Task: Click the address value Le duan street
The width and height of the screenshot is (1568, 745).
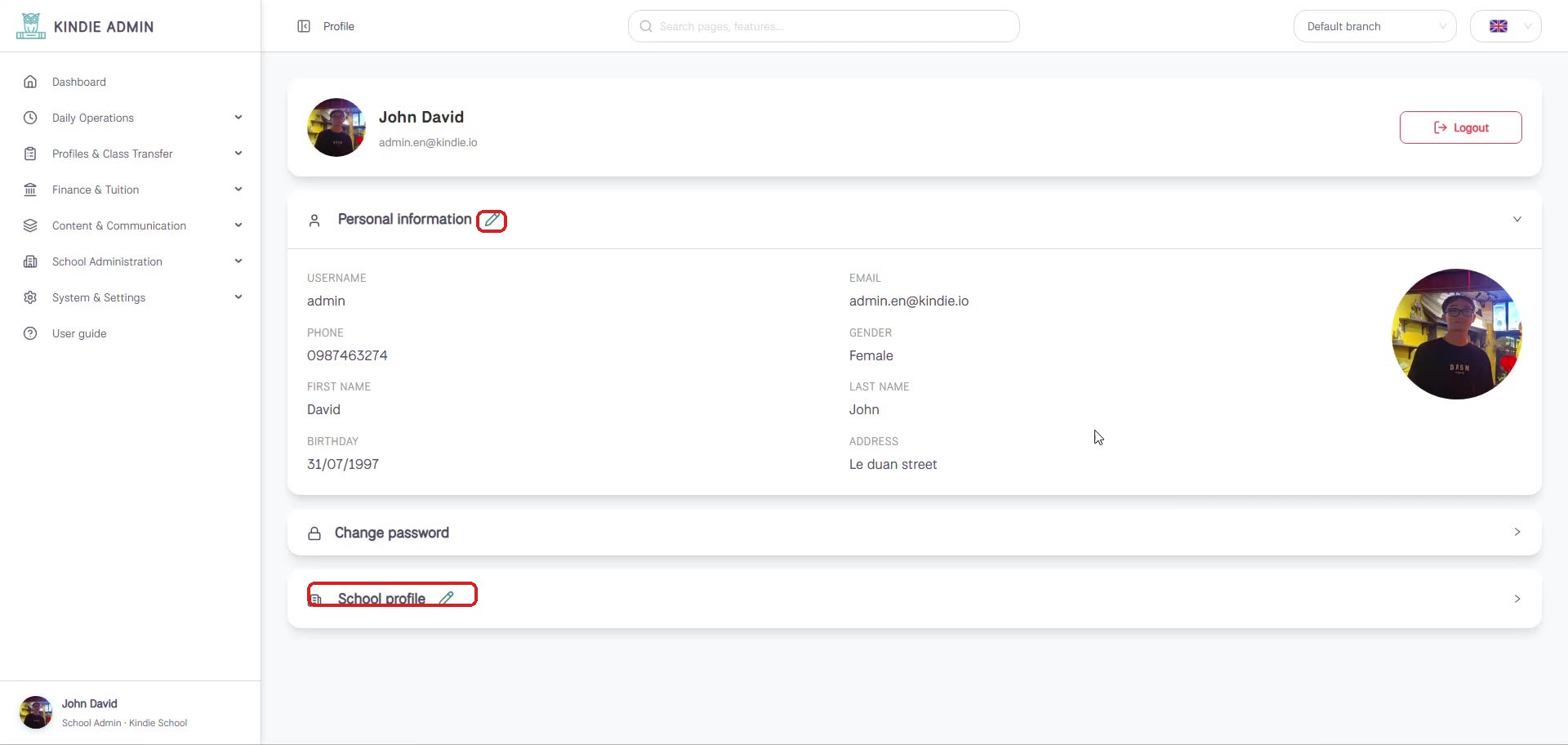Action: [893, 464]
